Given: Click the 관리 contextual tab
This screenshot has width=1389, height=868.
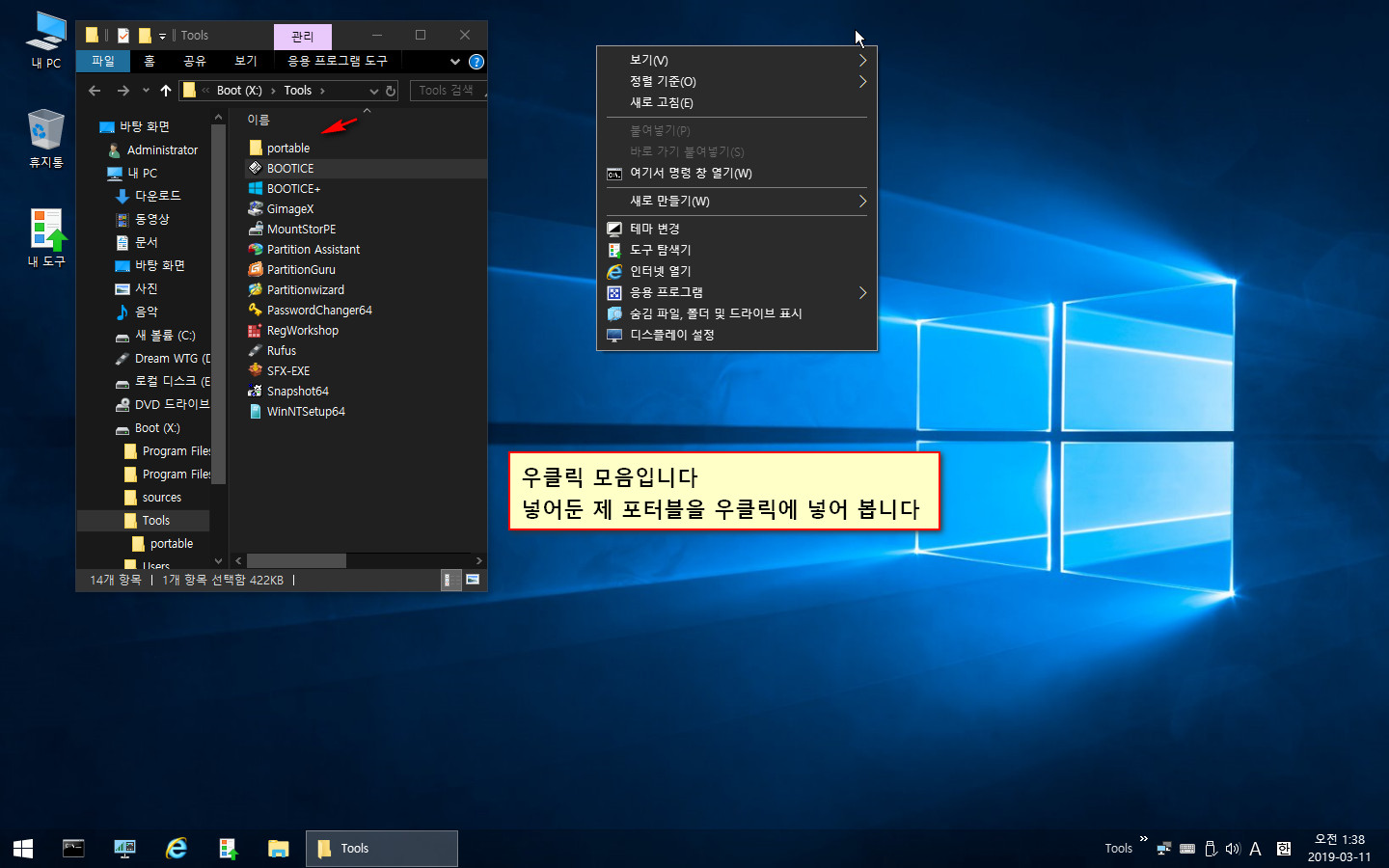Looking at the screenshot, I should pos(303,37).
